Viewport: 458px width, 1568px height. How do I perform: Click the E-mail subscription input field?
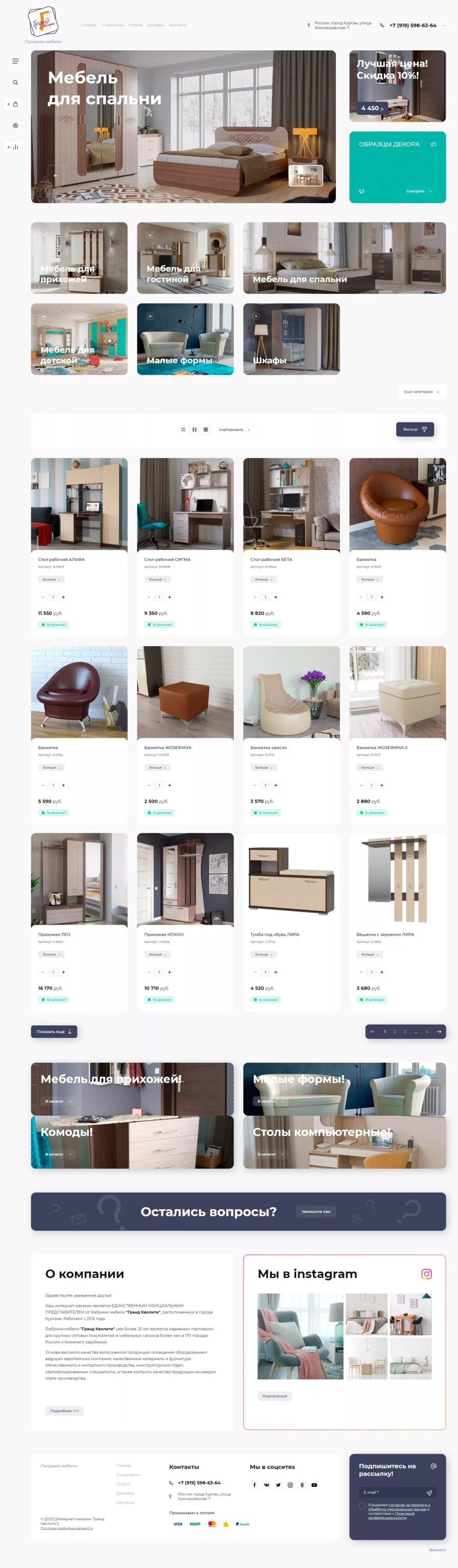397,1492
